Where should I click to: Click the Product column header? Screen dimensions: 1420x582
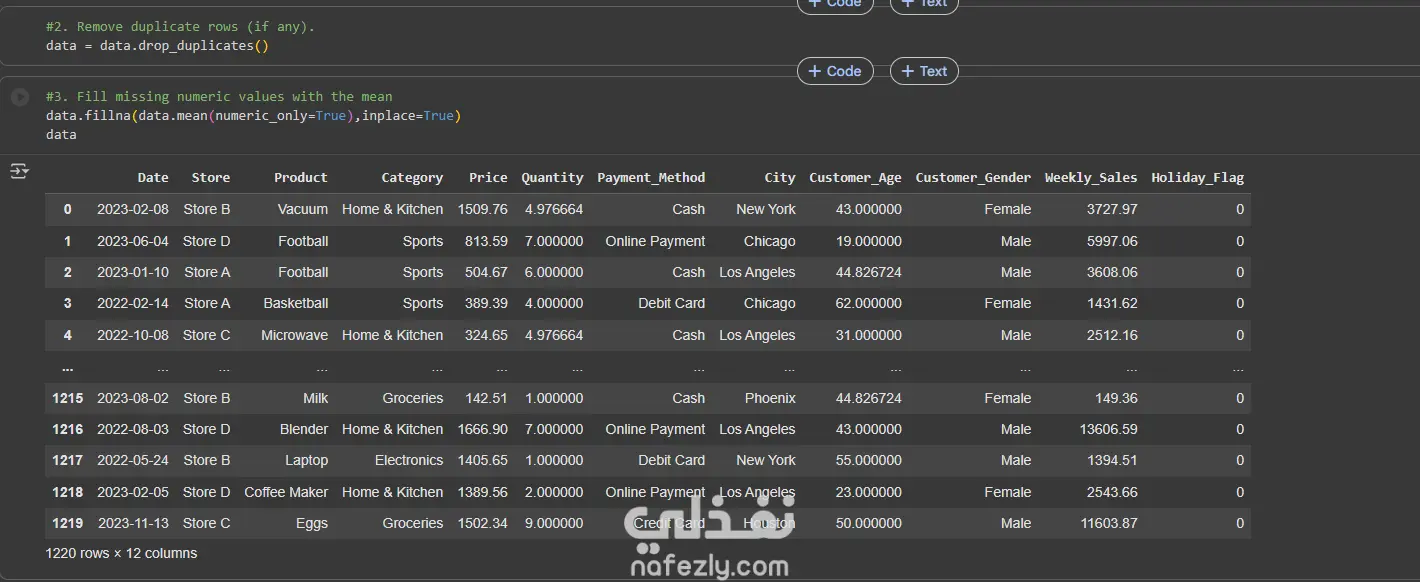tap(301, 178)
